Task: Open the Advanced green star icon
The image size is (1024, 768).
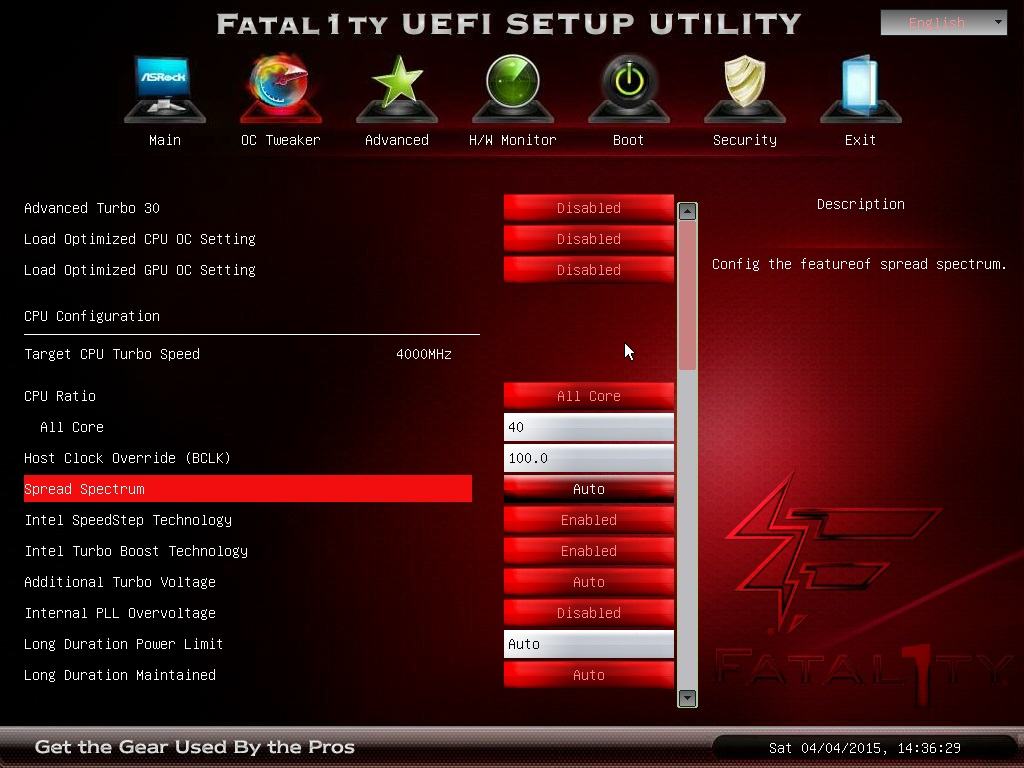Action: click(397, 88)
